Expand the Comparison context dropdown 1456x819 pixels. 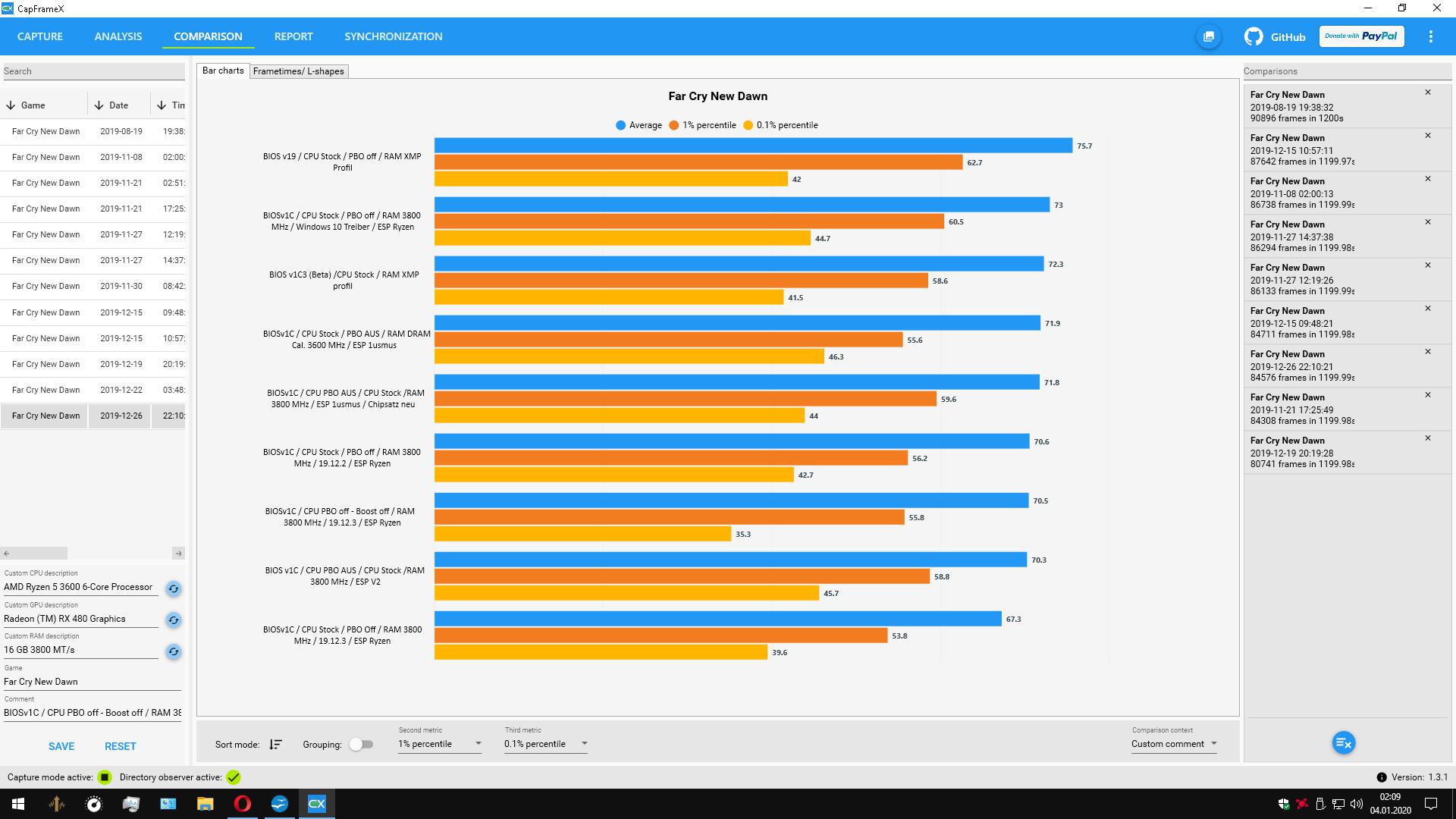1174,744
